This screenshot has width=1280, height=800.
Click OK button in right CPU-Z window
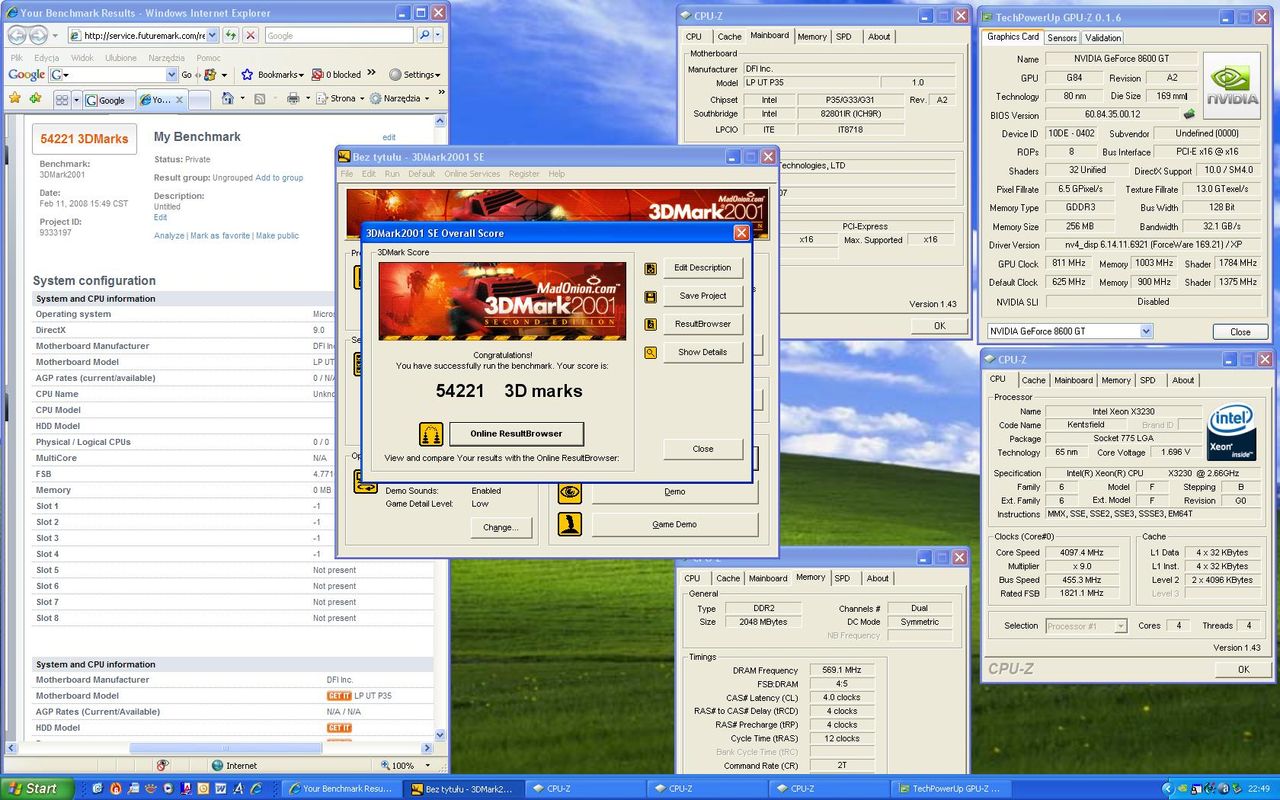pos(1243,669)
